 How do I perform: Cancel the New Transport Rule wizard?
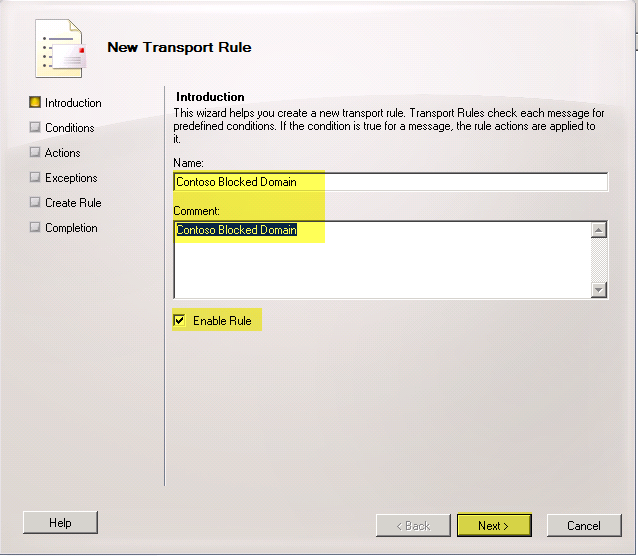point(584,526)
